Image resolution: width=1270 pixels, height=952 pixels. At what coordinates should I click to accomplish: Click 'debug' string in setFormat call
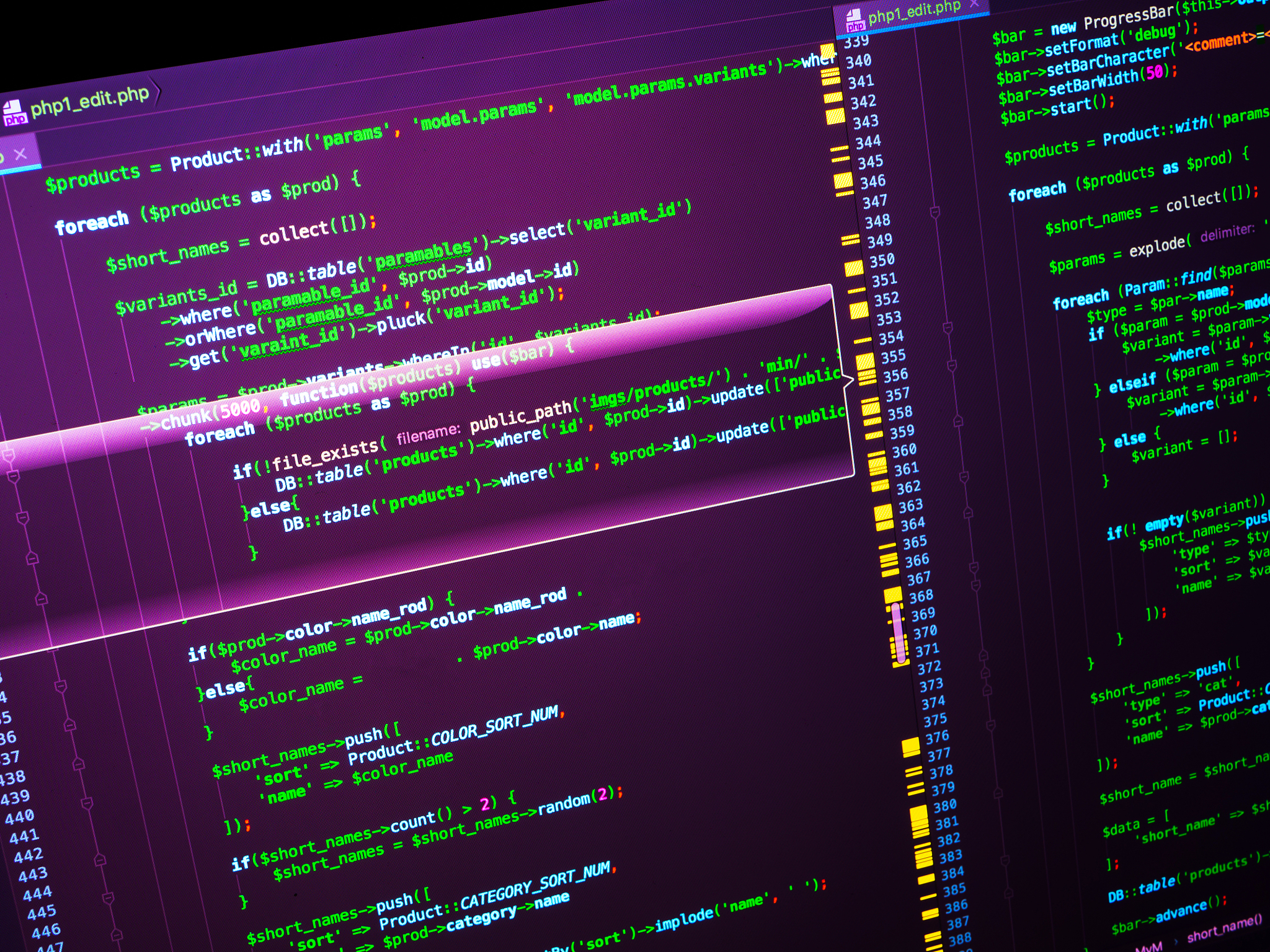coord(1155,33)
